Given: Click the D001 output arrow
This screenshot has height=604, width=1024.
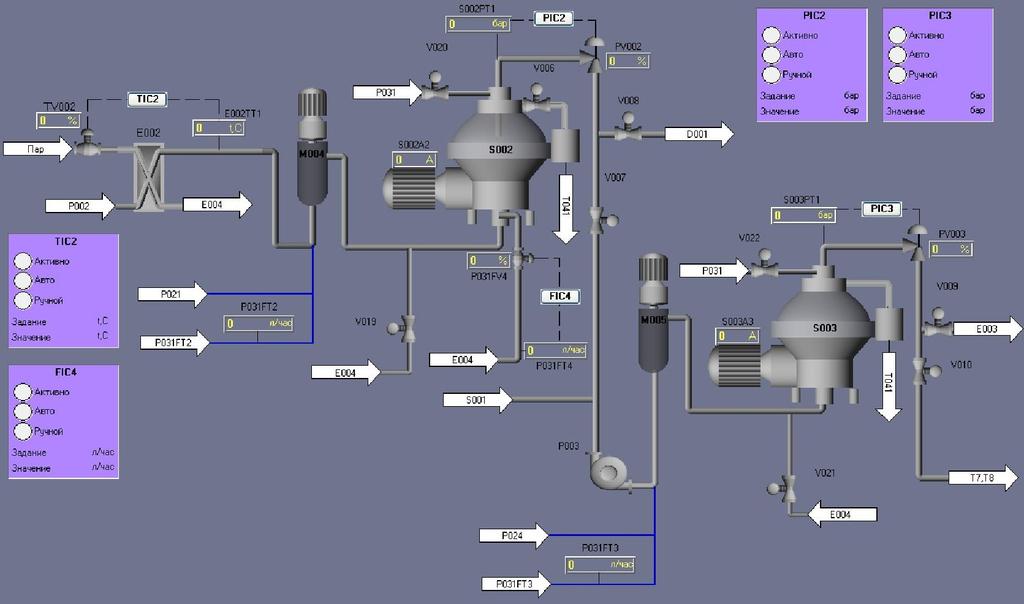Looking at the screenshot, I should (x=699, y=134).
